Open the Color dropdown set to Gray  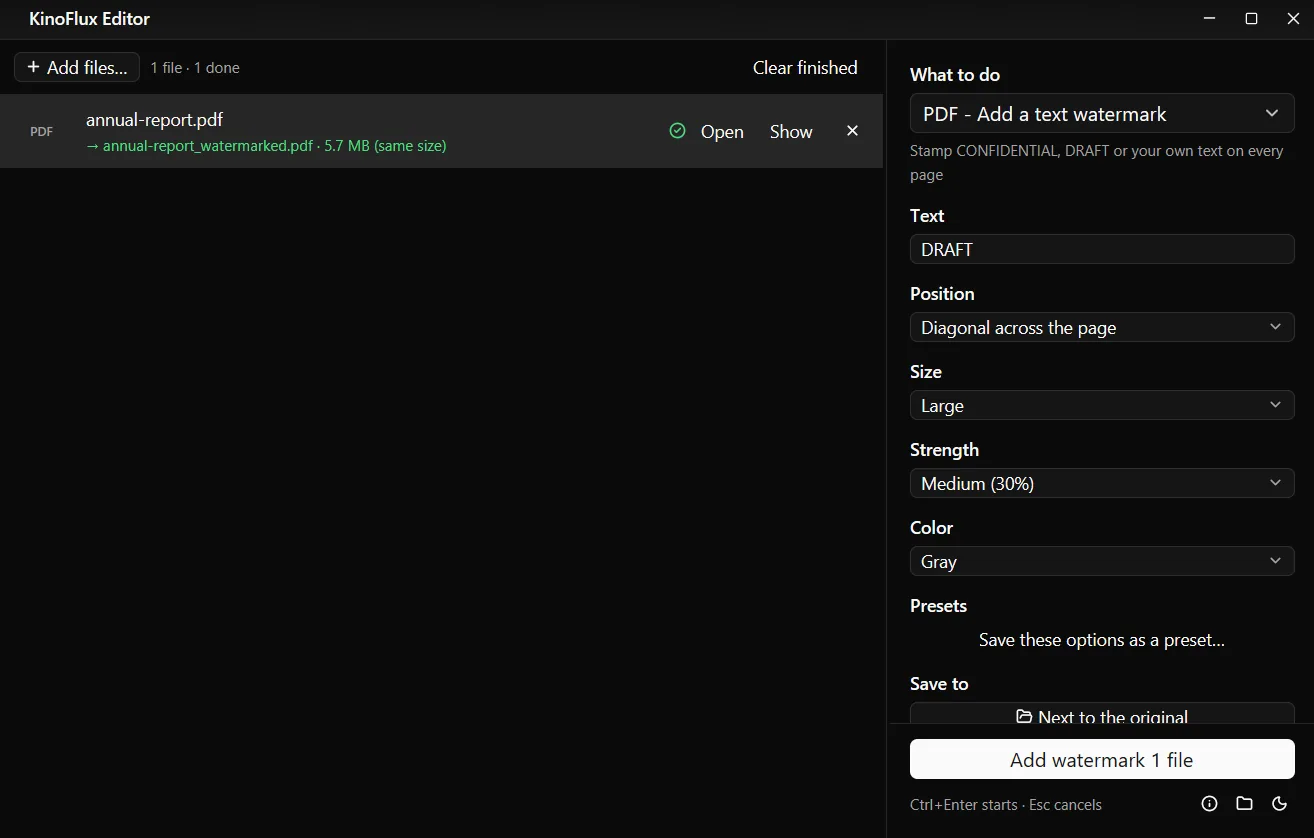(x=1102, y=561)
